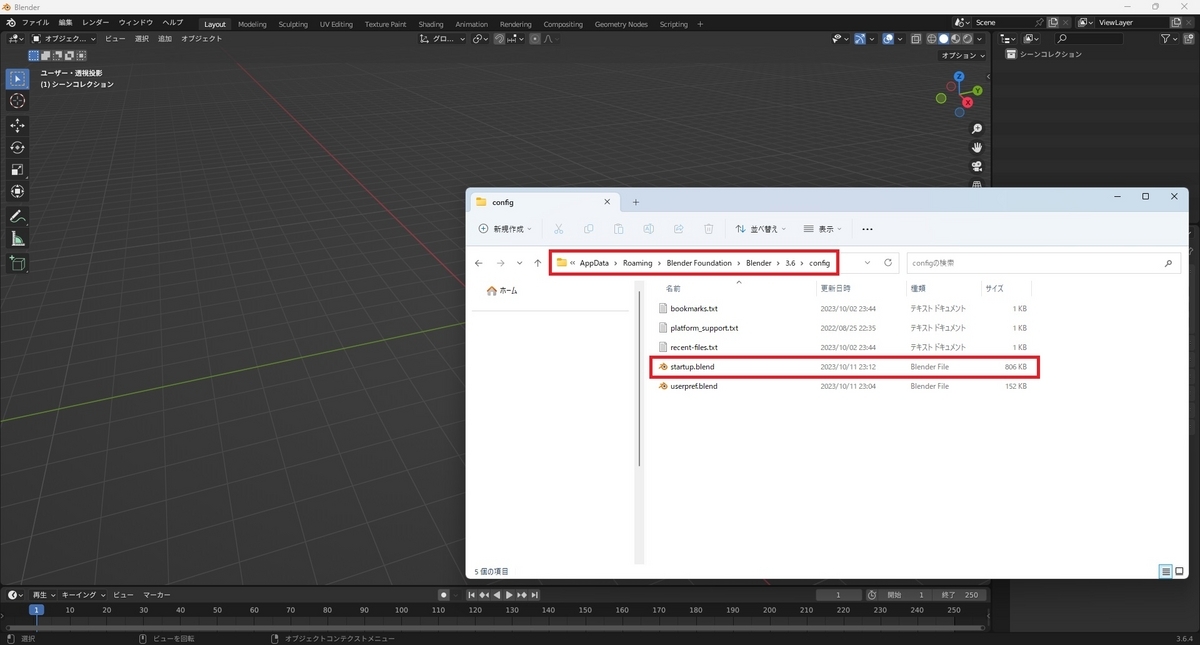Image resolution: width=1200 pixels, height=645 pixels.
Task: Click the configの検索 search field
Action: pos(1042,263)
